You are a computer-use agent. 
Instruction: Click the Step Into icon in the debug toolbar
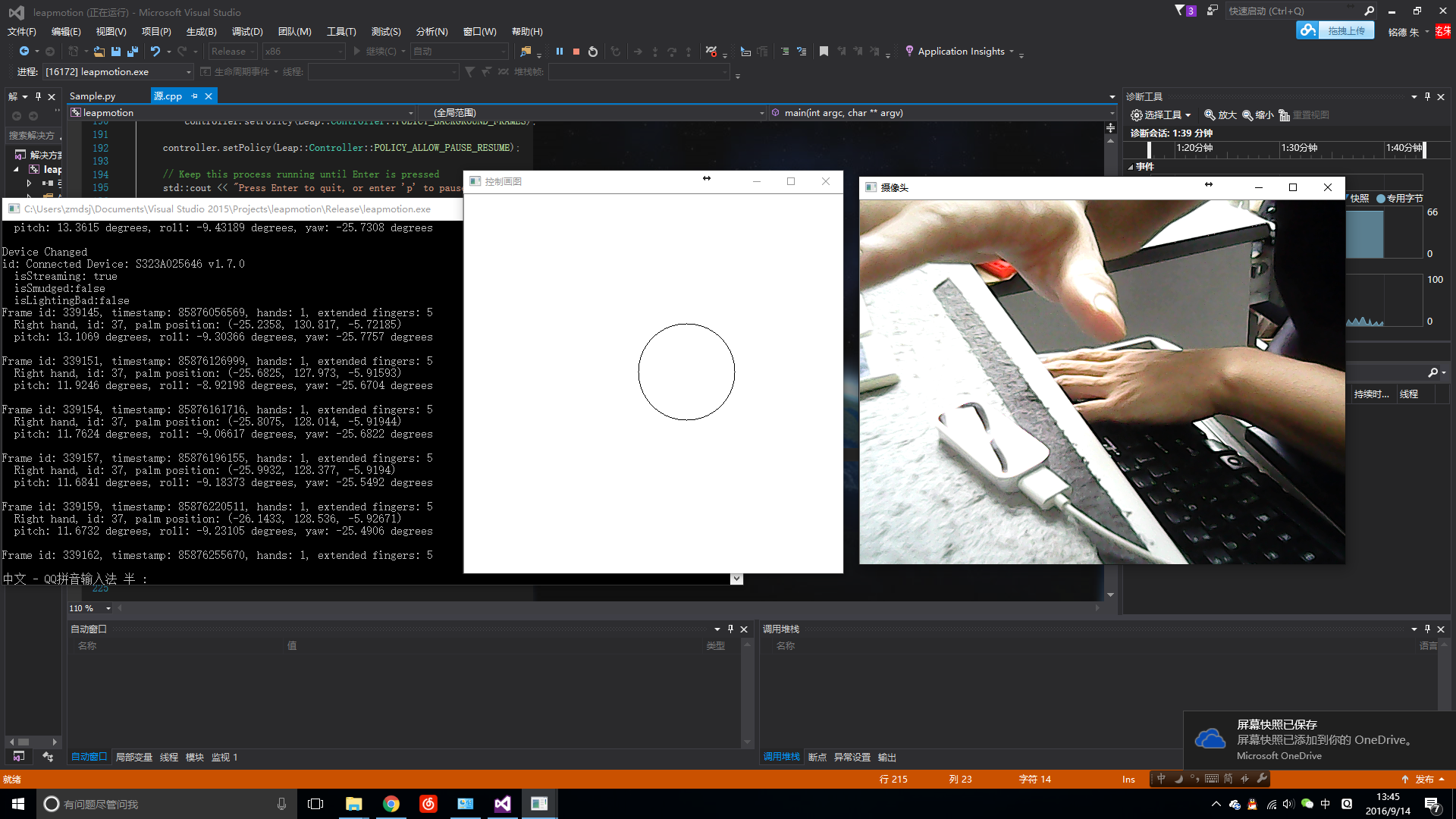click(x=655, y=52)
